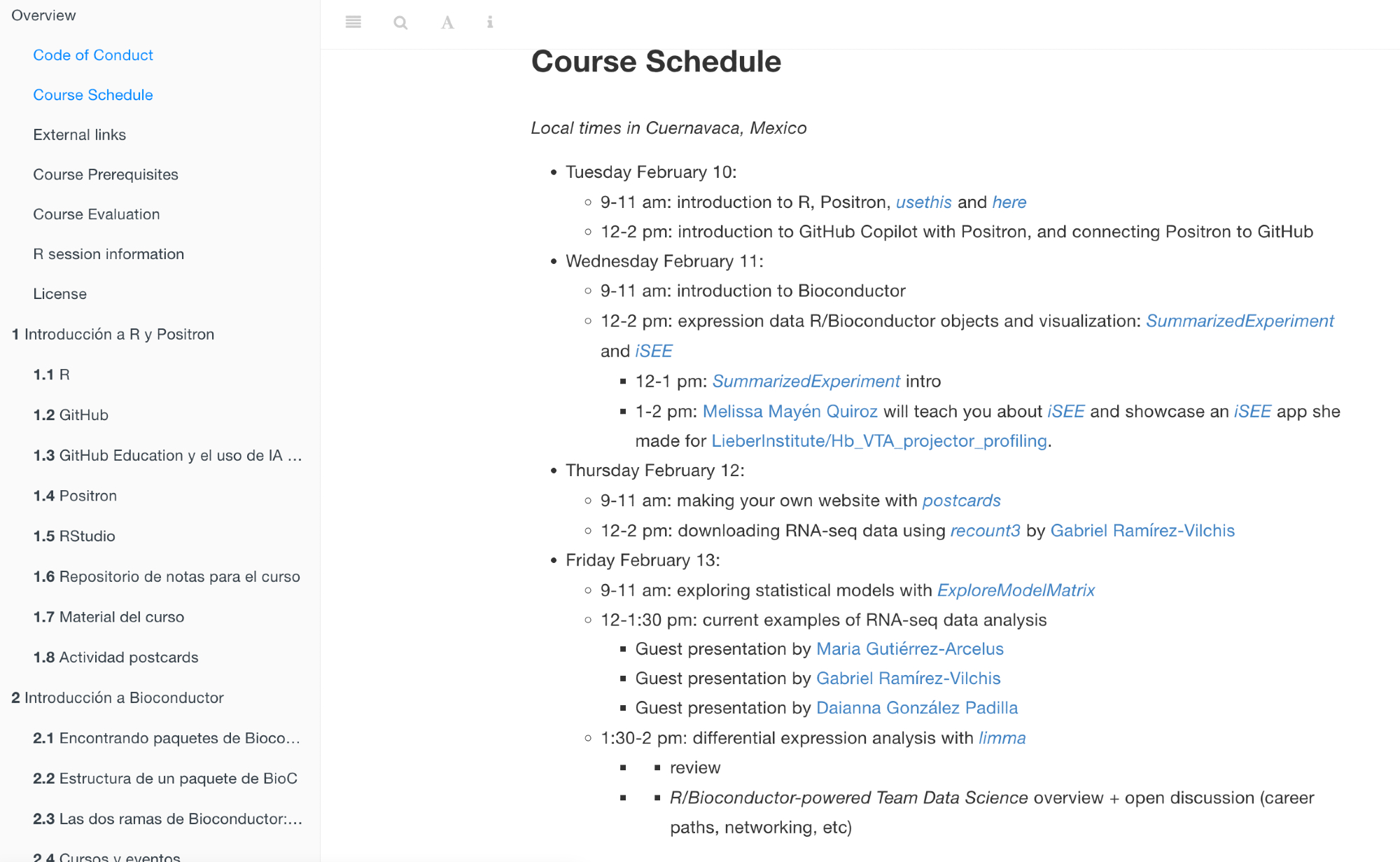The image size is (1400, 862).
Task: Click the limma link
Action: click(1002, 738)
